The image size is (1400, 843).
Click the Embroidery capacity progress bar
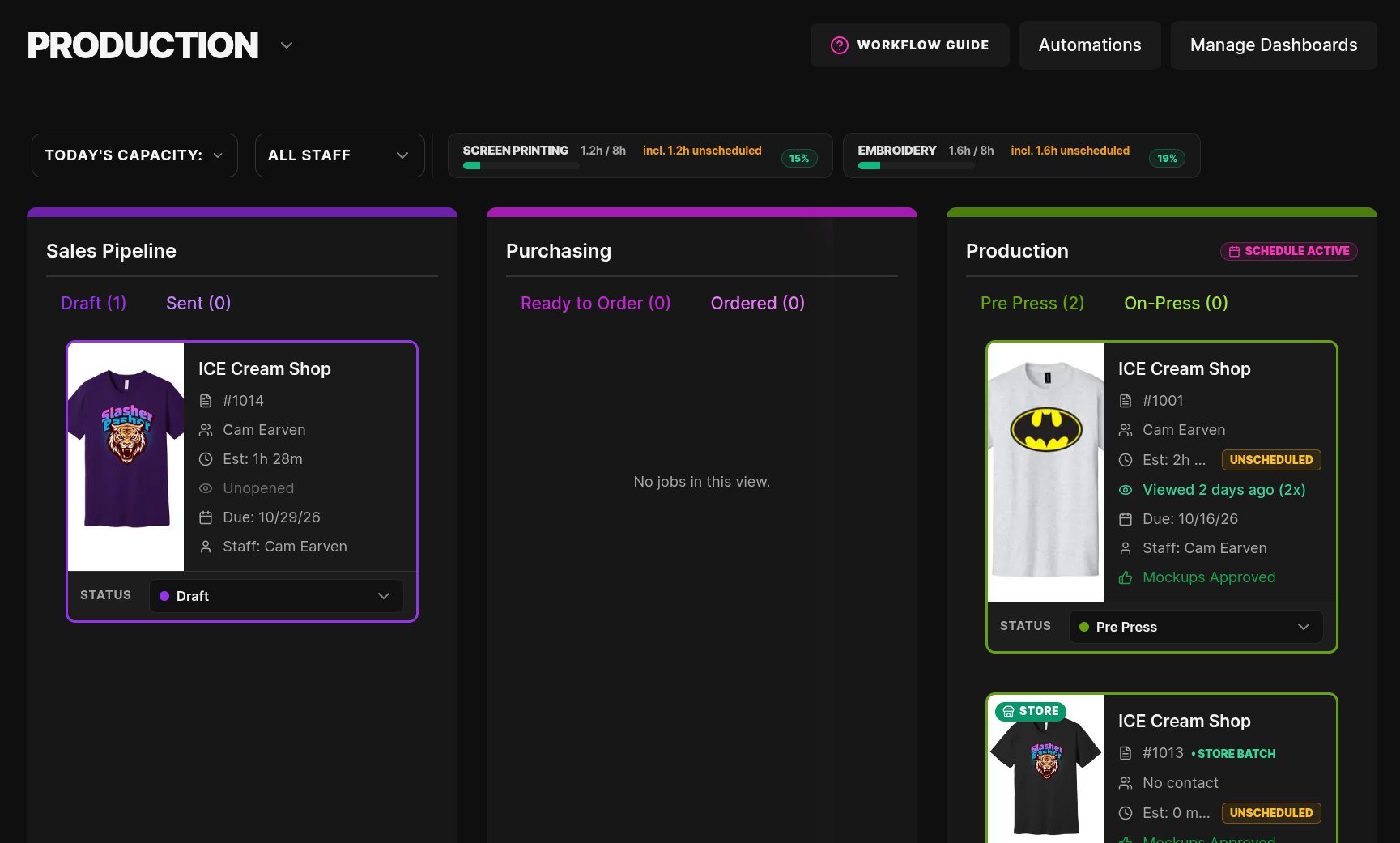(x=917, y=166)
